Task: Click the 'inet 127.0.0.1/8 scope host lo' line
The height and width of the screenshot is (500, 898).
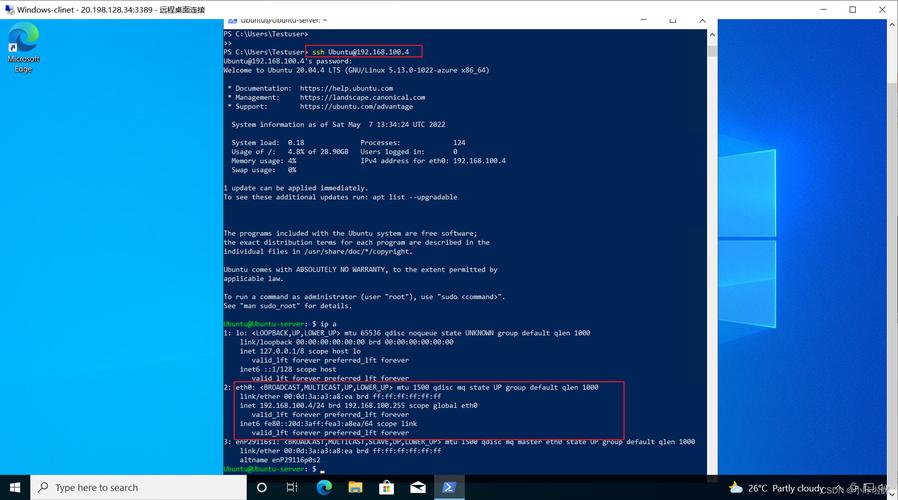Action: (300, 351)
